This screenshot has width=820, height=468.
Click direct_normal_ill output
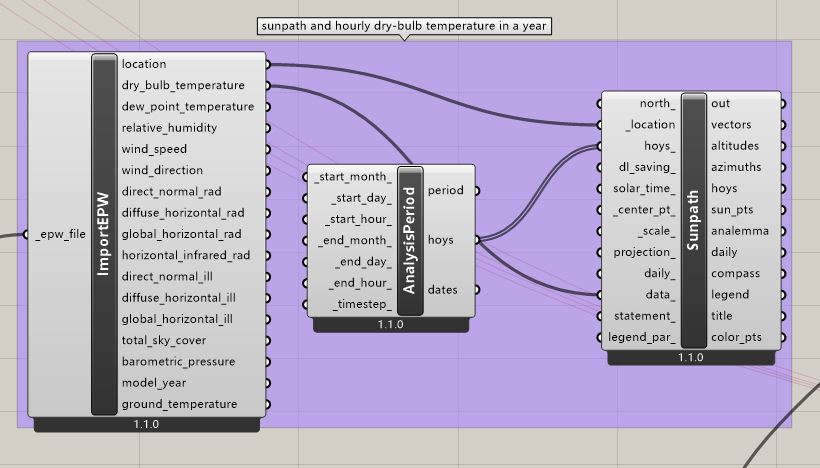[167, 277]
